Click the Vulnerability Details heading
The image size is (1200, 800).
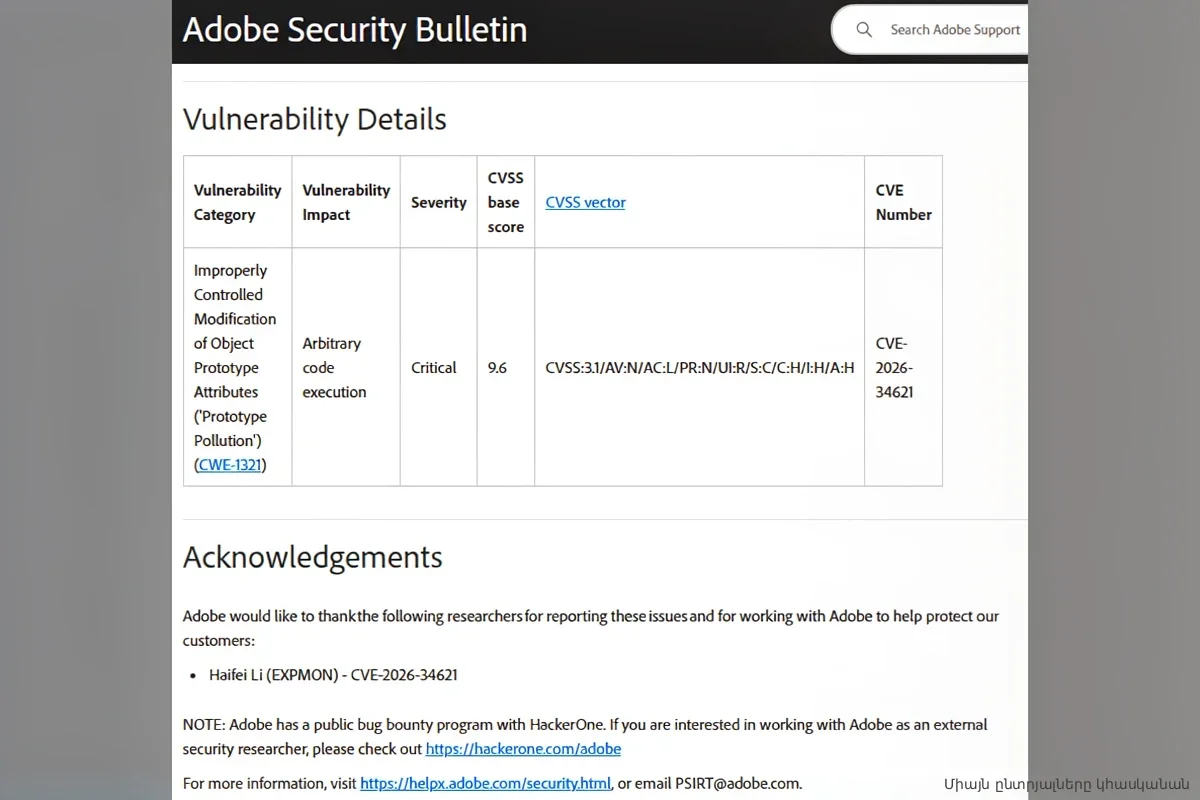click(314, 119)
